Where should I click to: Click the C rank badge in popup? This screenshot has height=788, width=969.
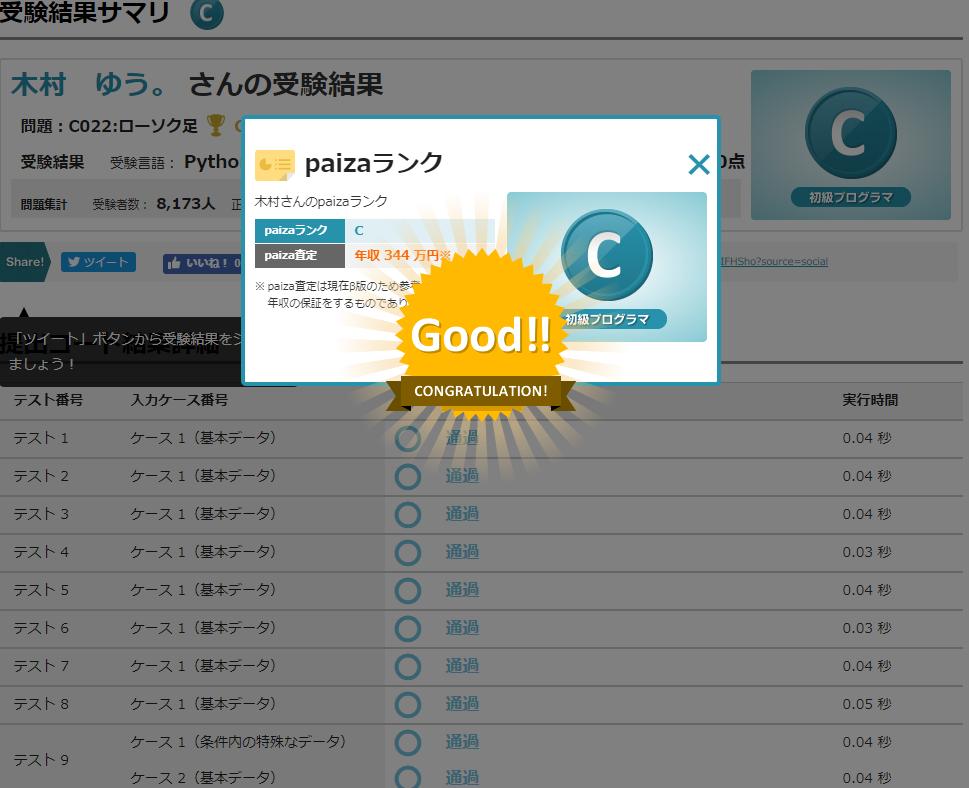pyautogui.click(x=606, y=255)
